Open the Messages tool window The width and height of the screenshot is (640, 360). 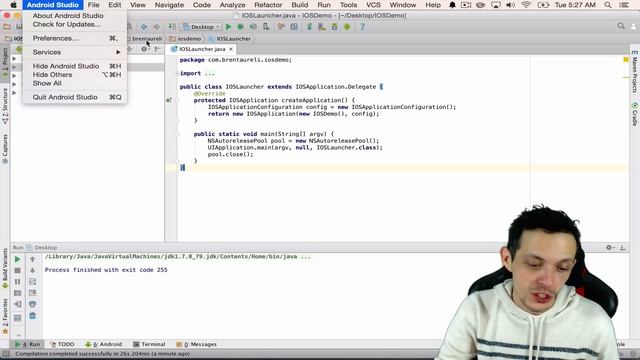pyautogui.click(x=196, y=344)
